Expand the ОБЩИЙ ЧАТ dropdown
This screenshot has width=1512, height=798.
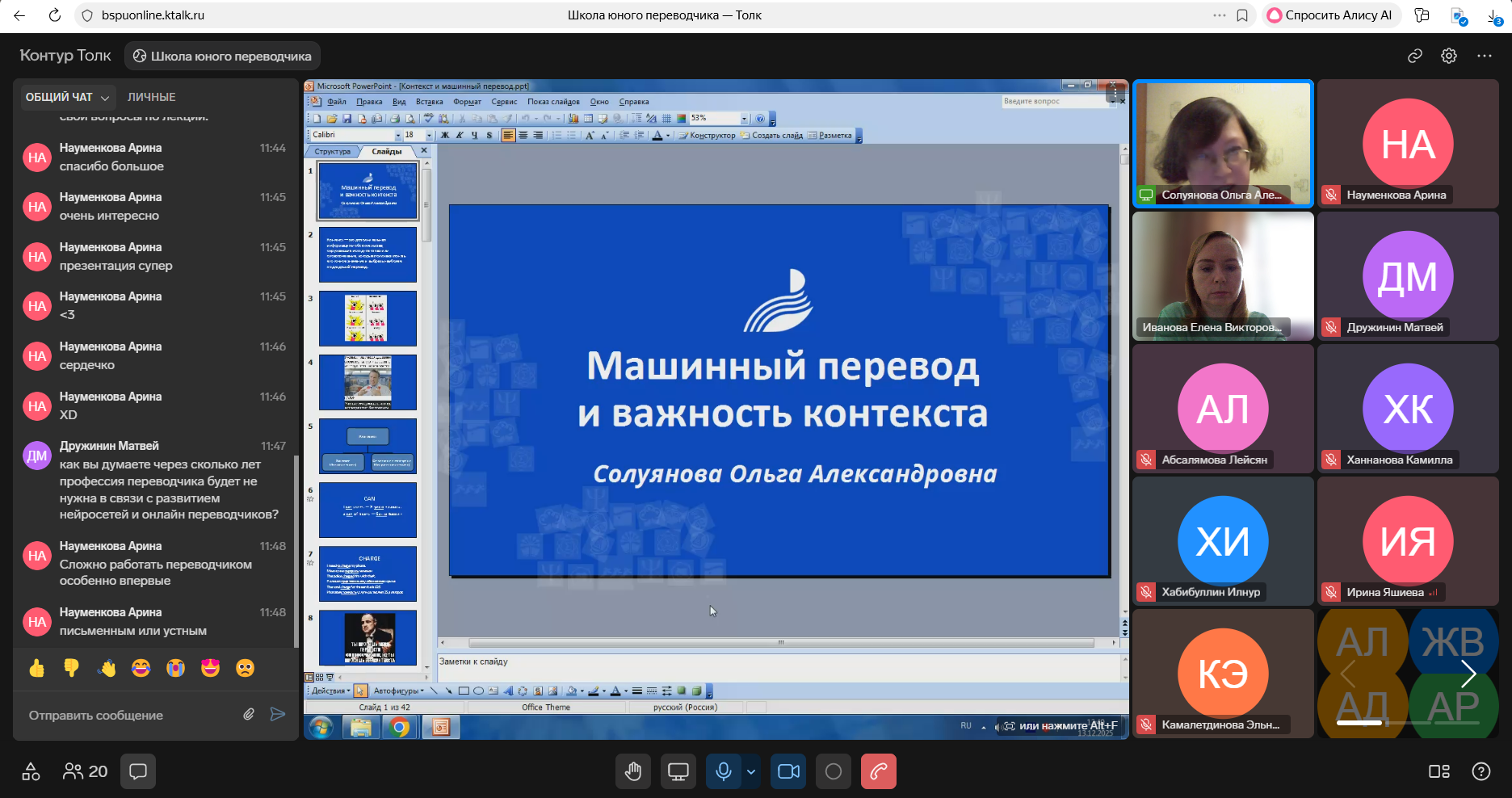(68, 97)
